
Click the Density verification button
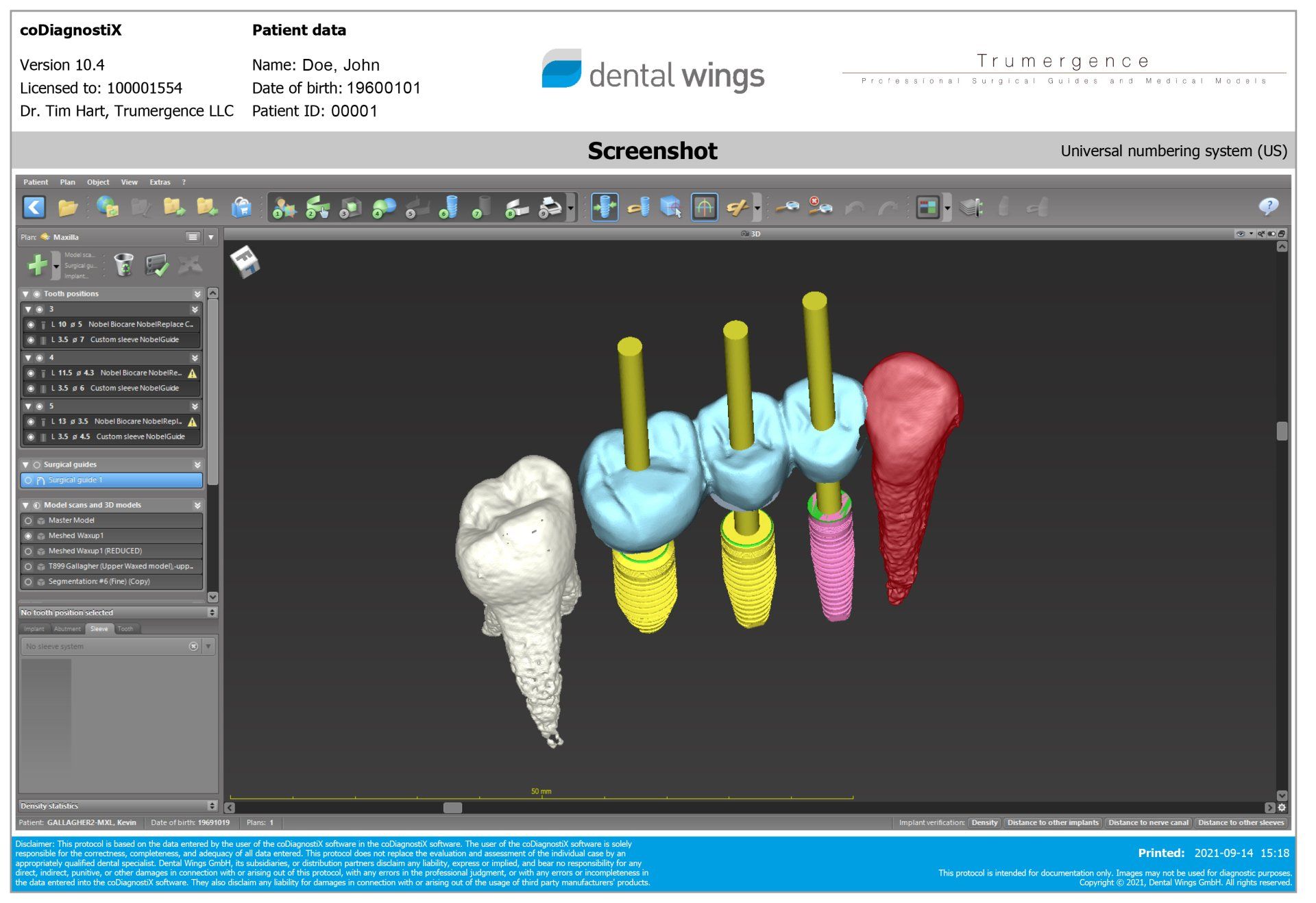[984, 823]
